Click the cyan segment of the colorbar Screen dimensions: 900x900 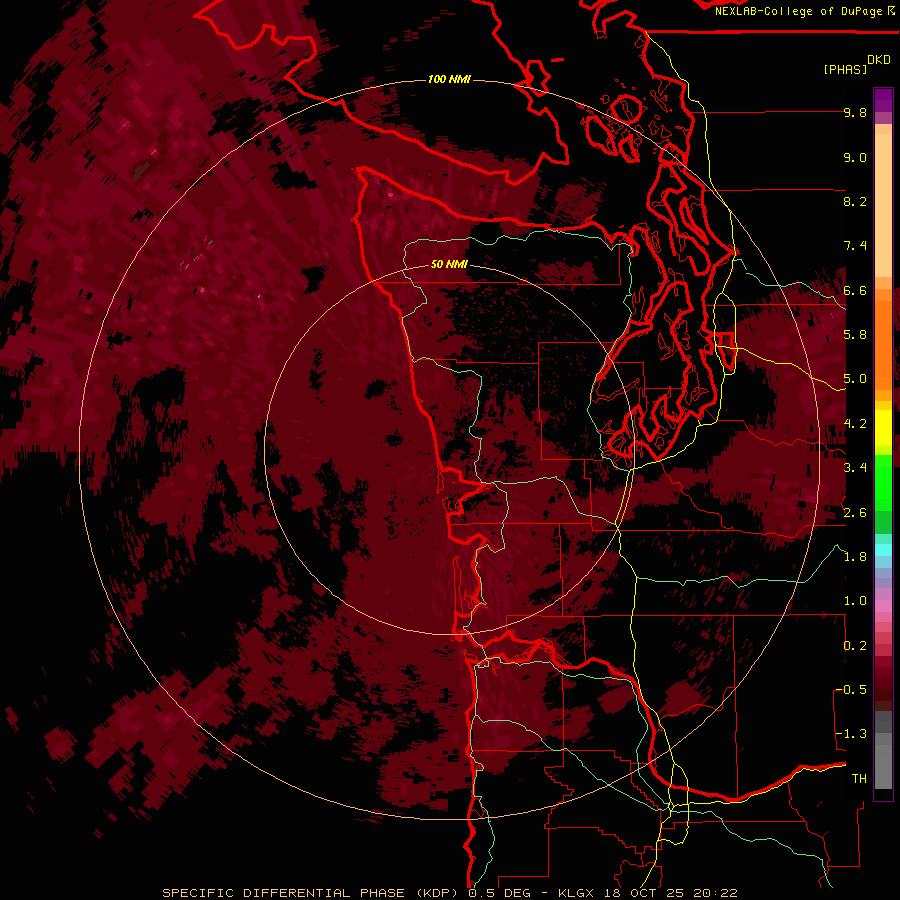[x=883, y=549]
